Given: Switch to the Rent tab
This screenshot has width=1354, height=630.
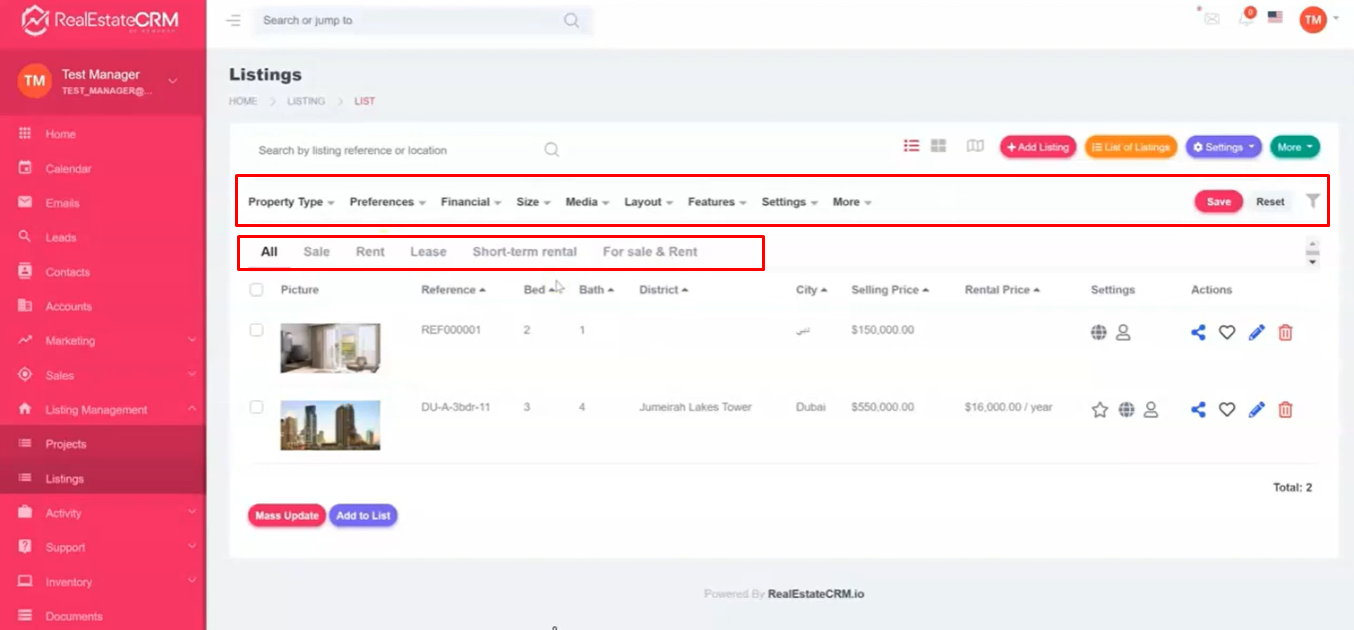Looking at the screenshot, I should 370,252.
